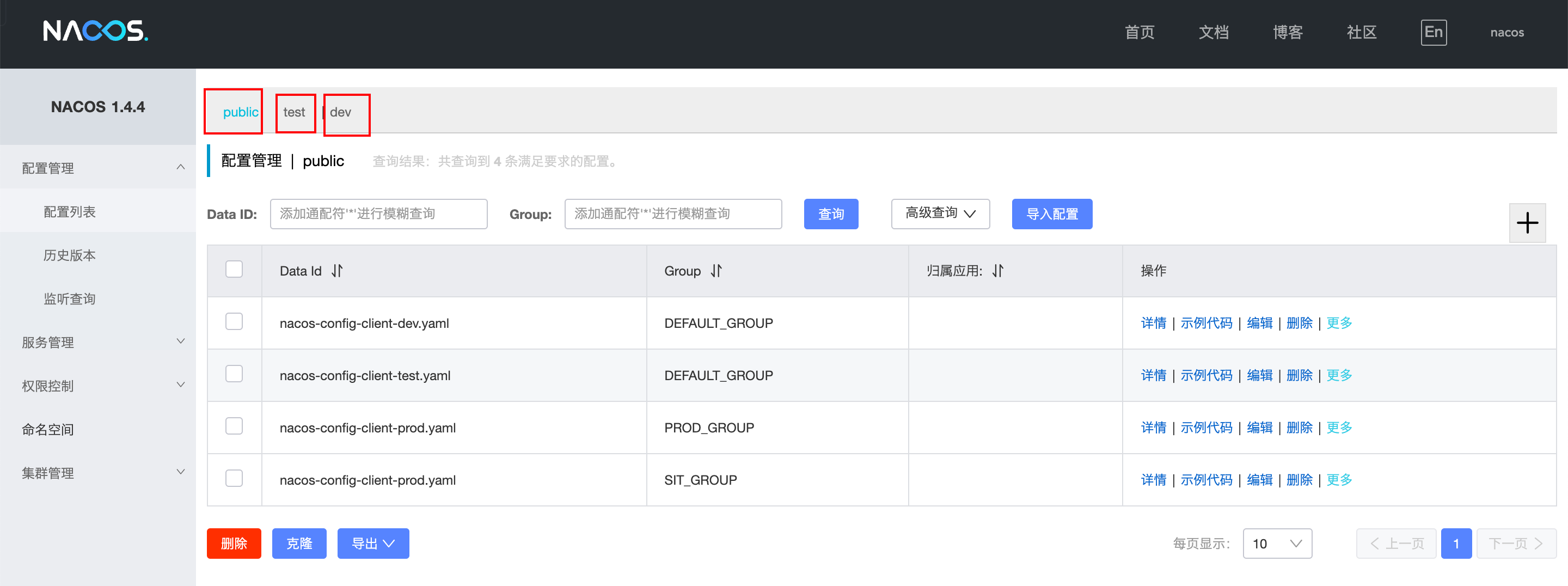Switch to the test namespace tab
The width and height of the screenshot is (1568, 586).
(x=294, y=112)
